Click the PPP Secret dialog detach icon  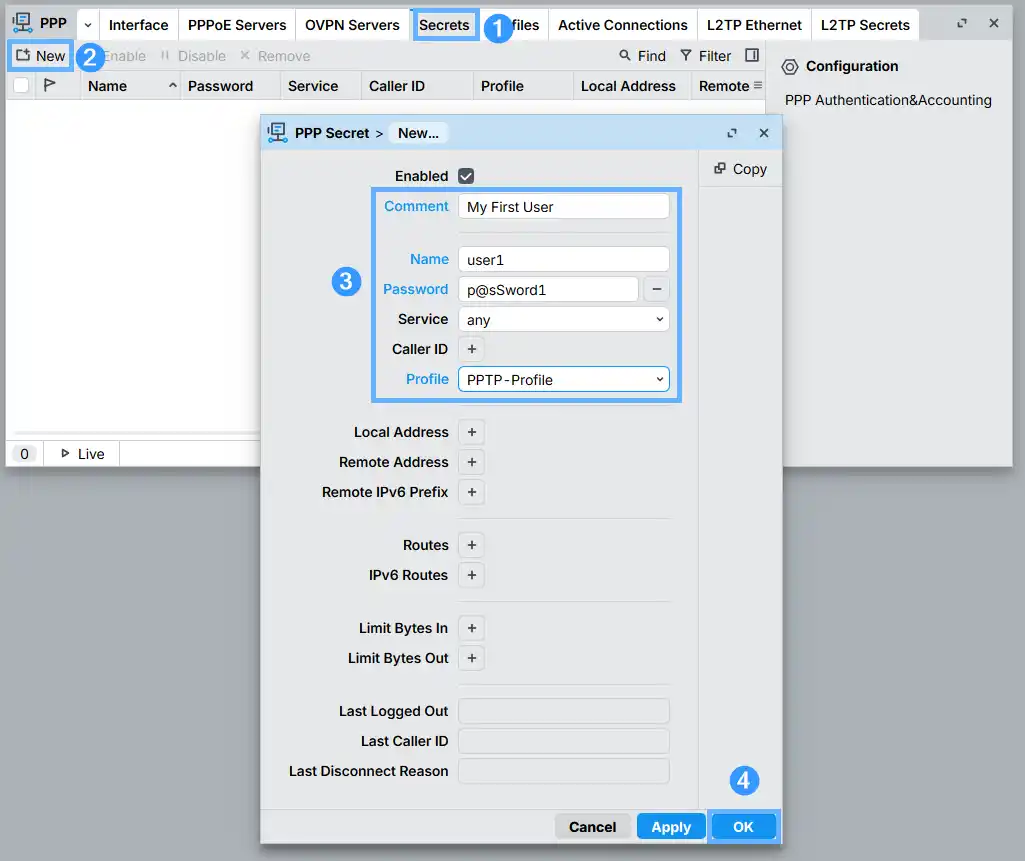(x=731, y=133)
